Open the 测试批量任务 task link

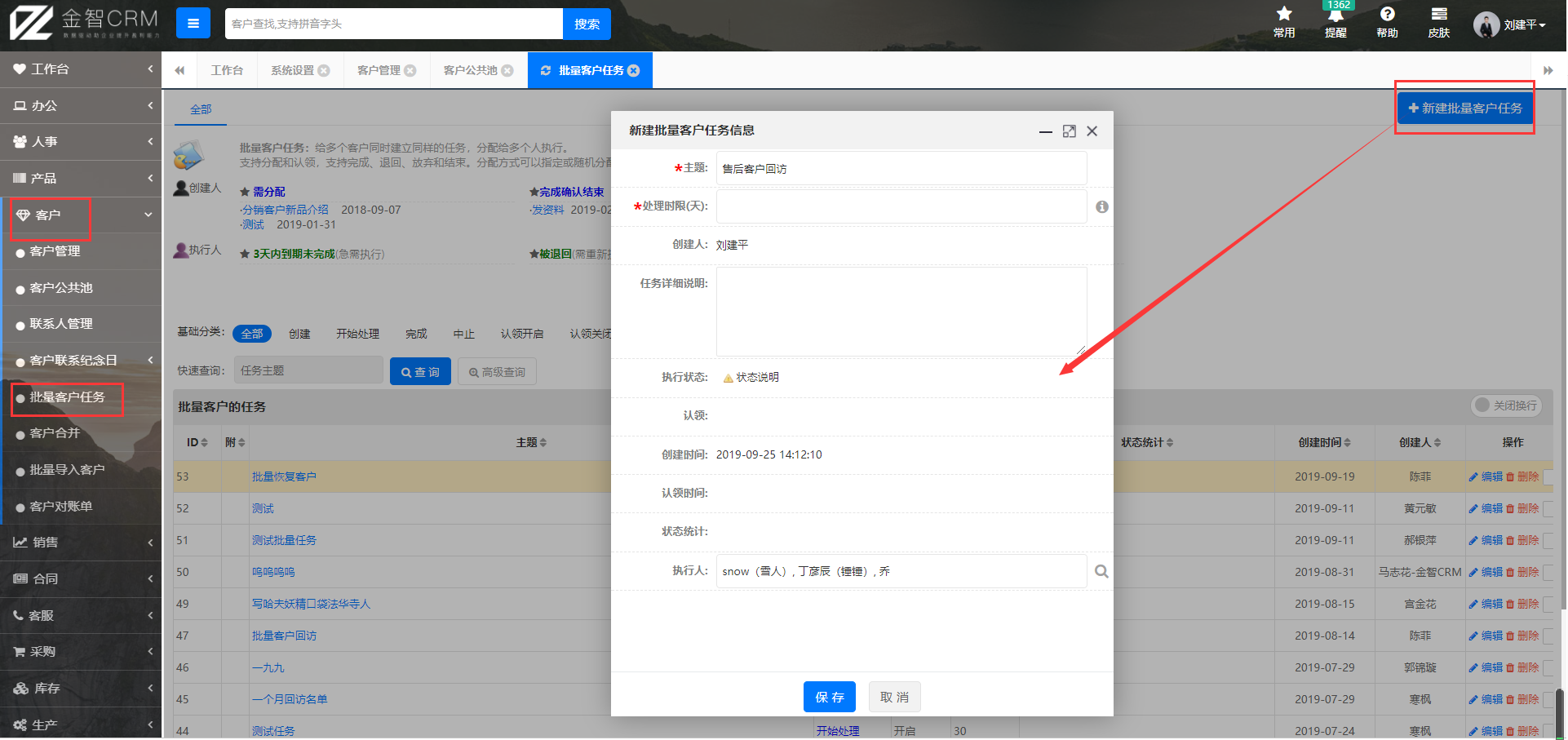tap(284, 540)
